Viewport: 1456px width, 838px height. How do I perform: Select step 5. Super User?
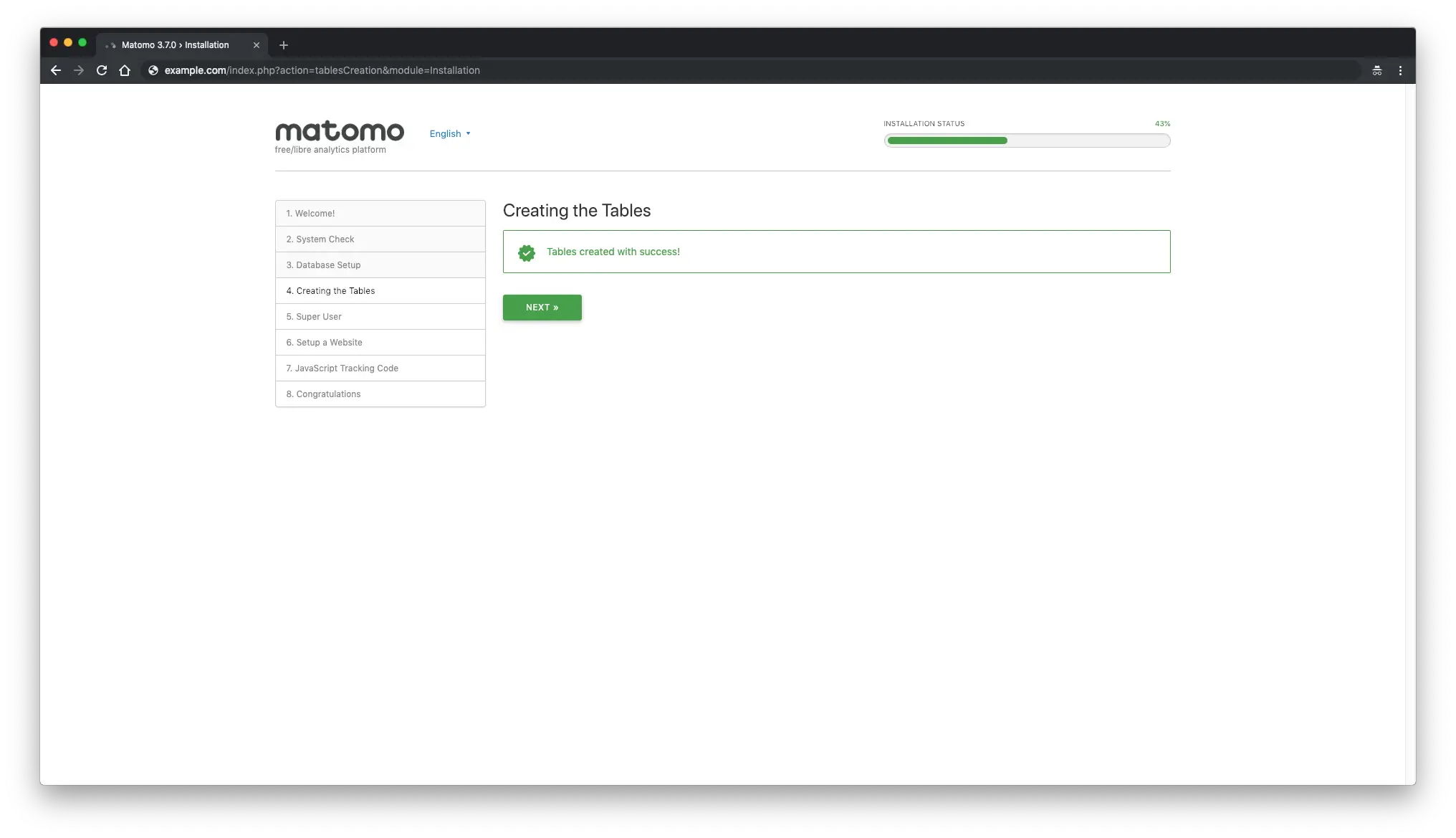click(380, 317)
